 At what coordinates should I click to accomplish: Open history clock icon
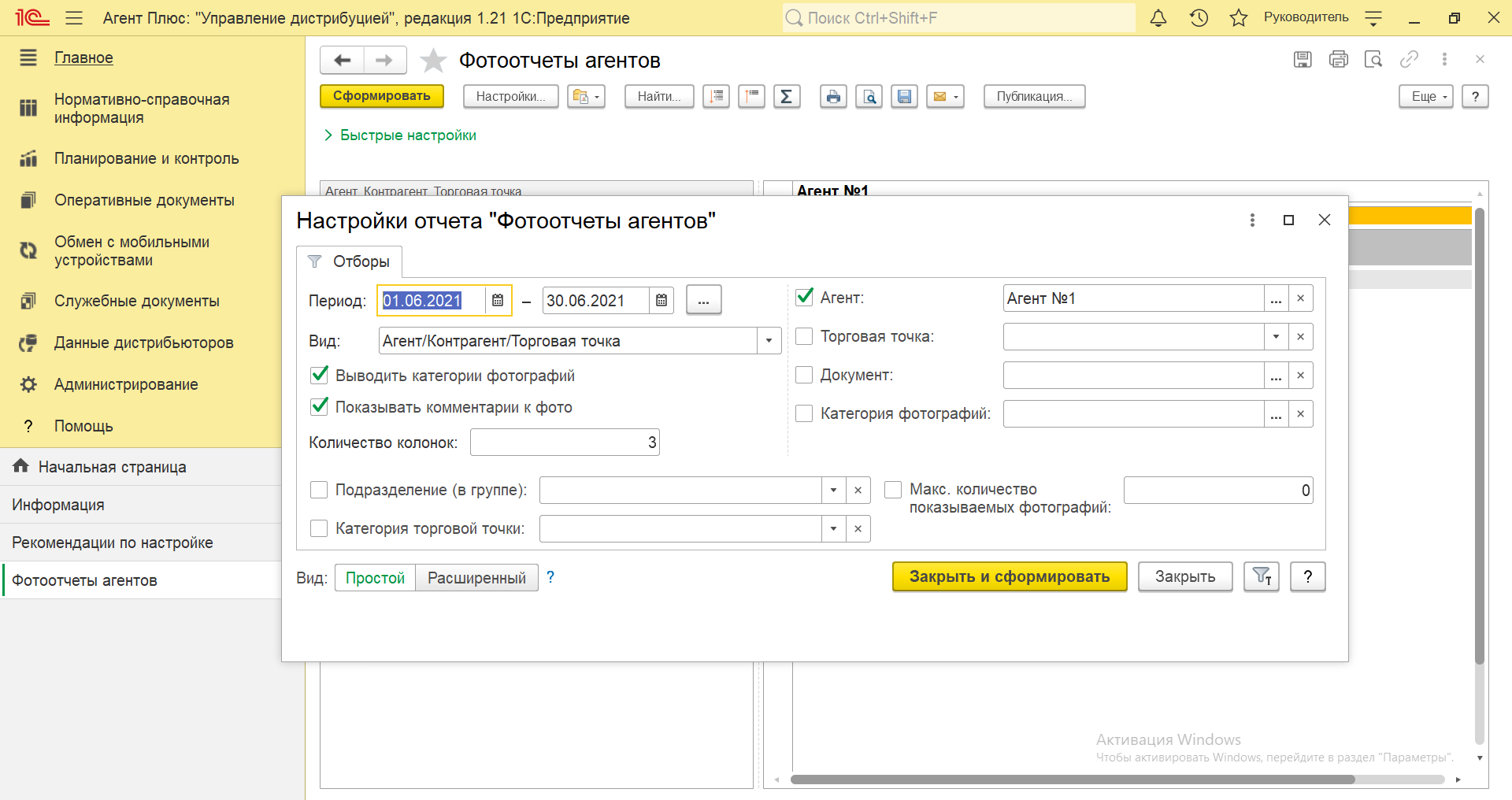click(x=1199, y=17)
